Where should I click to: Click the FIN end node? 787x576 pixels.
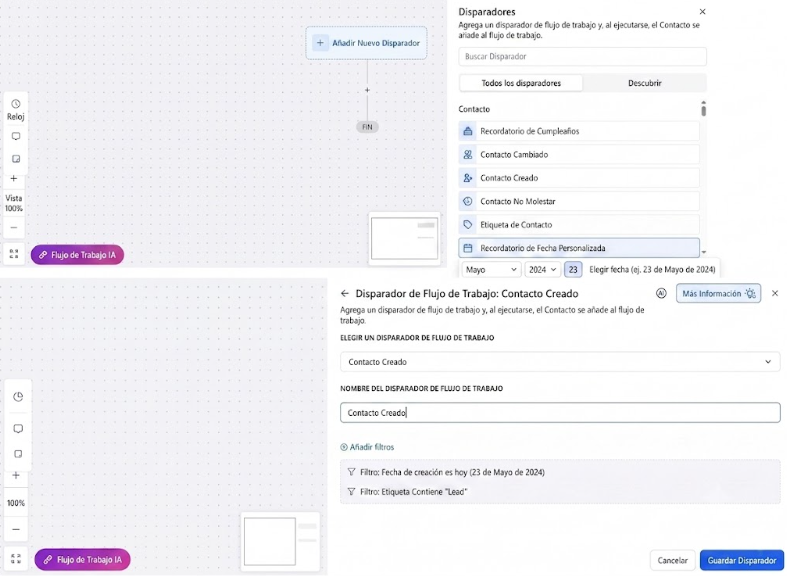(x=367, y=127)
